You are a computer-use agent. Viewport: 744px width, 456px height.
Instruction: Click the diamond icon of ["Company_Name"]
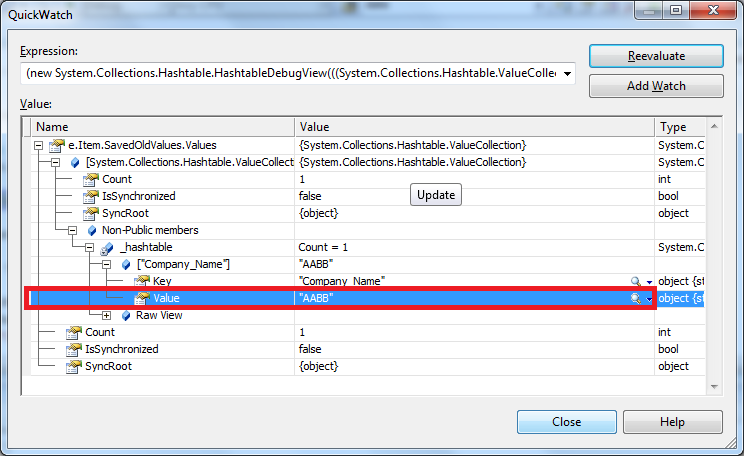coord(126,265)
